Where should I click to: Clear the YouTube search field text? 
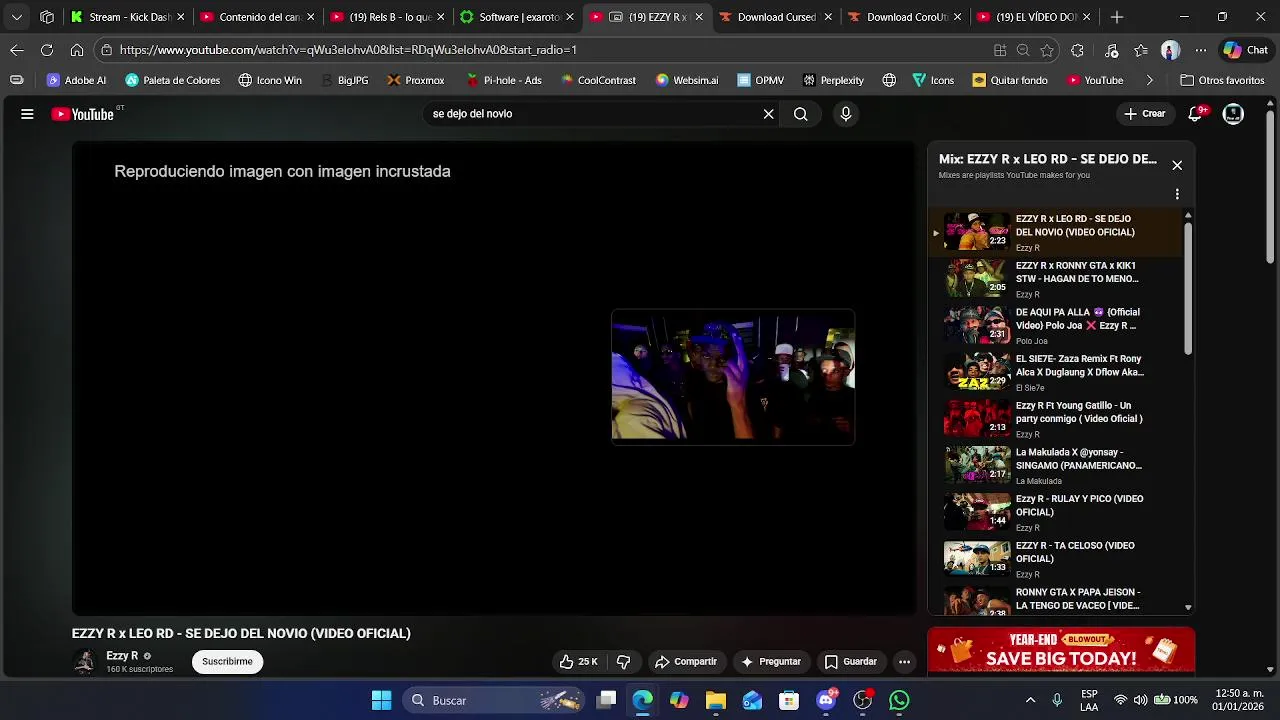pos(768,114)
